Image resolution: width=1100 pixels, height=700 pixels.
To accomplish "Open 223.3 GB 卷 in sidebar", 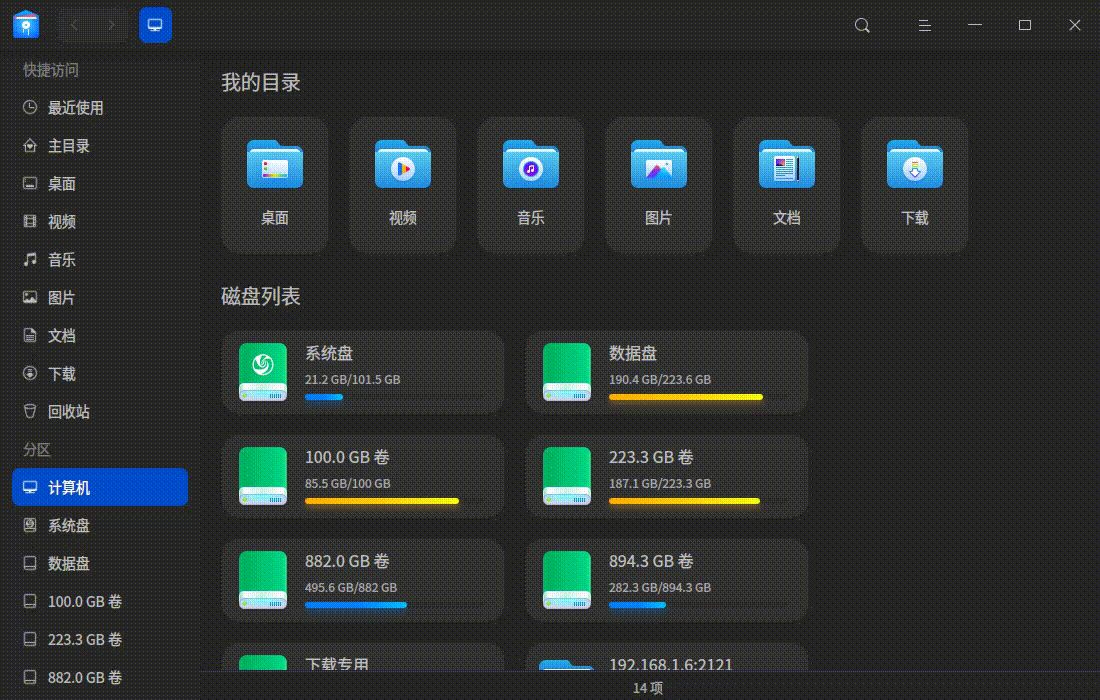I will point(100,639).
